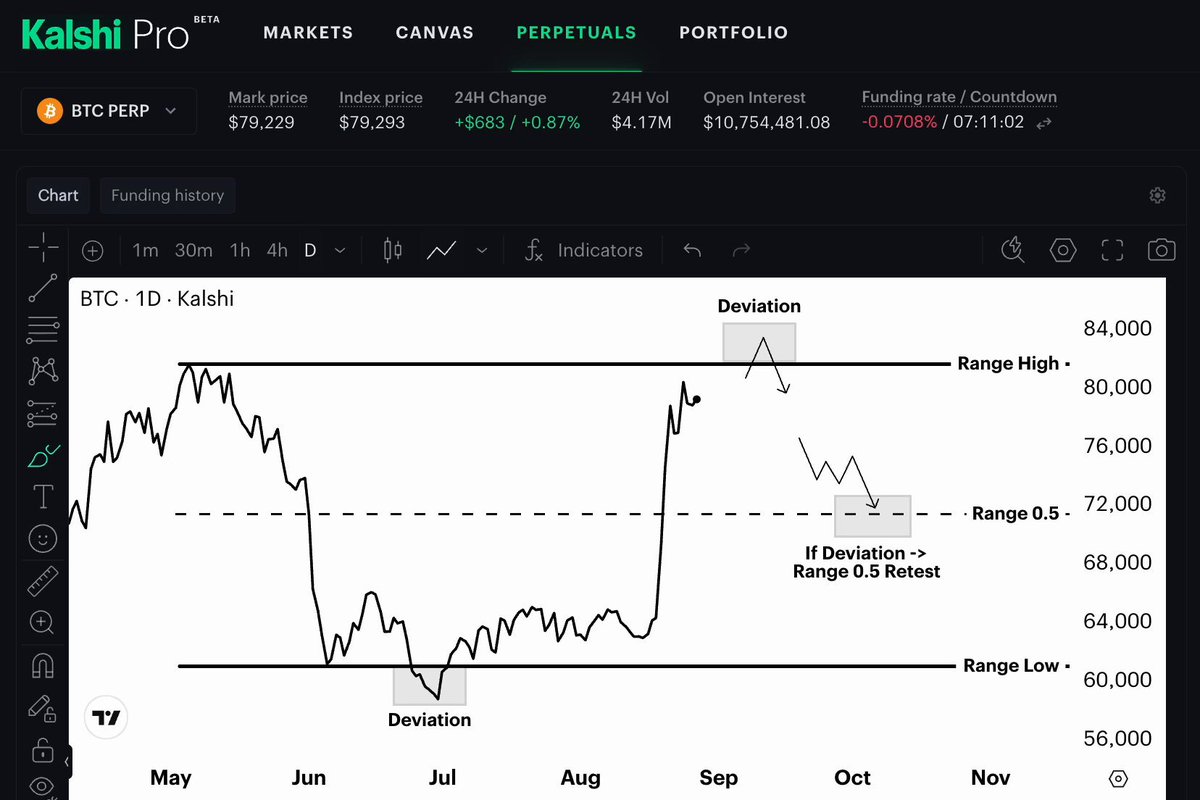
Task: Click the Index price label
Action: pos(381,98)
